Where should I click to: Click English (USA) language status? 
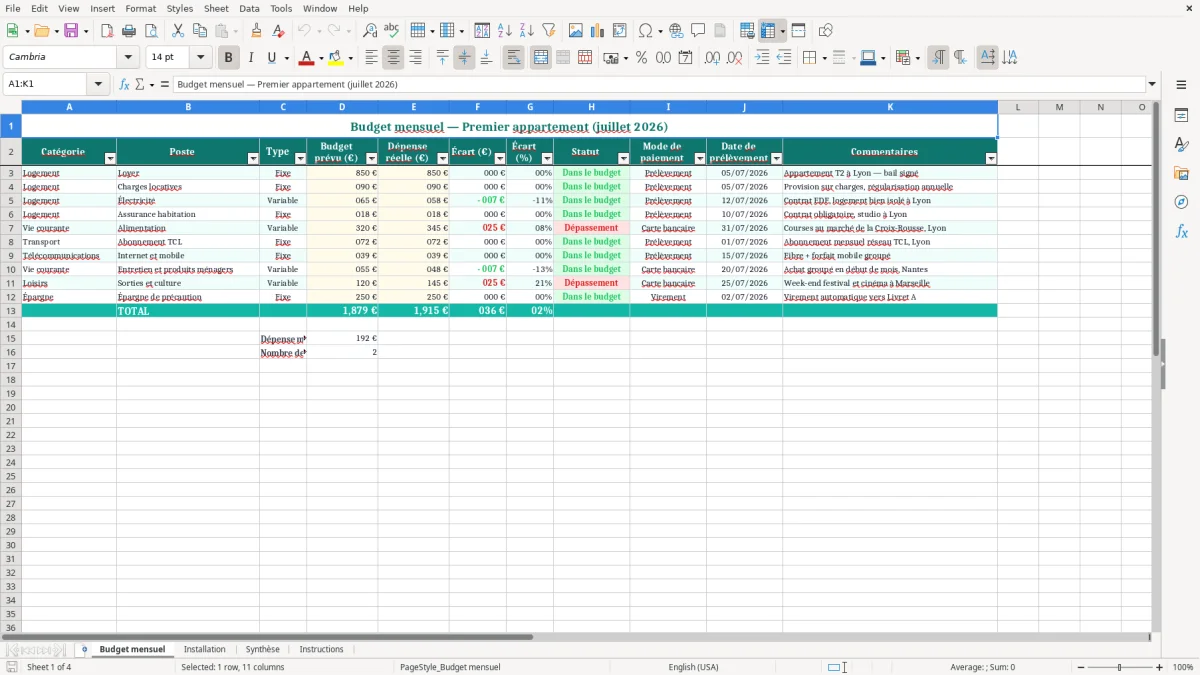pyautogui.click(x=693, y=667)
